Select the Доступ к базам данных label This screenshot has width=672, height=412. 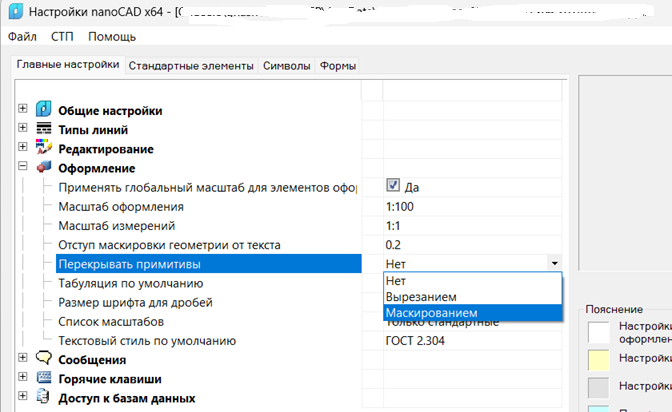coord(126,398)
